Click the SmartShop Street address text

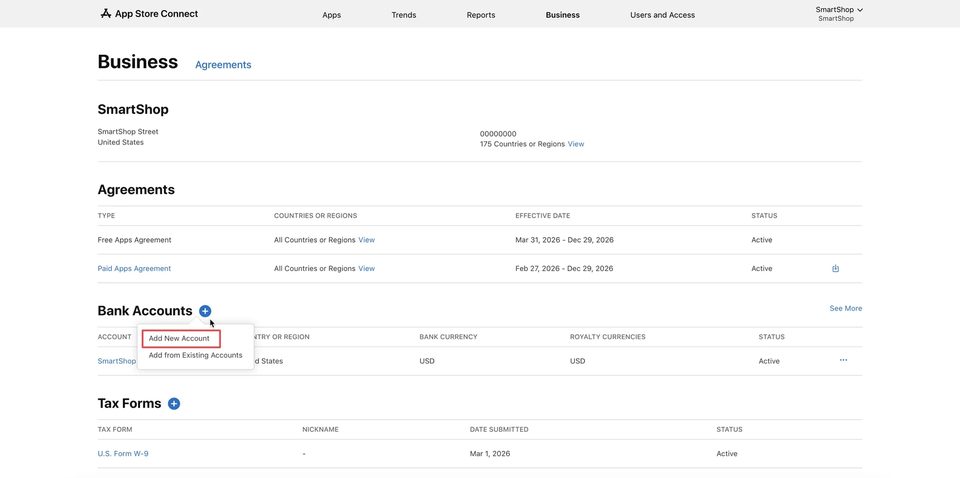128,132
